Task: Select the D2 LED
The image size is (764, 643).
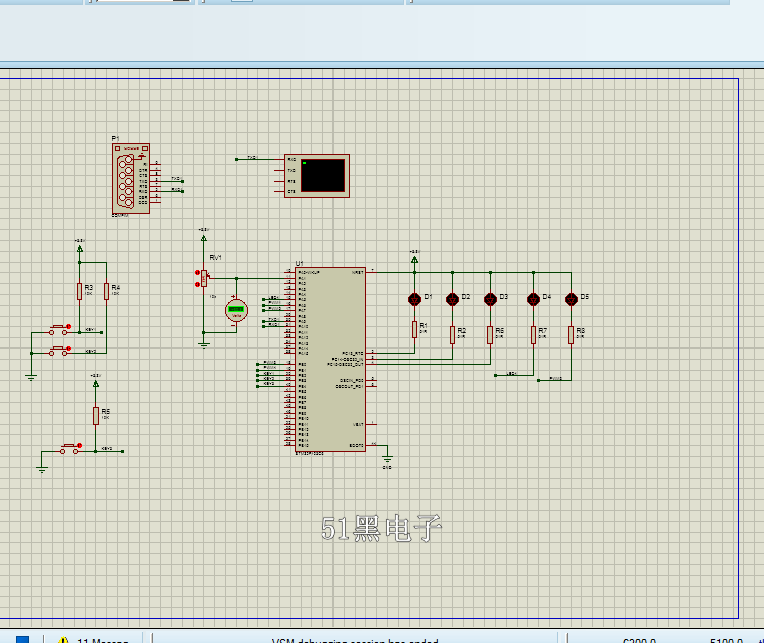Action: (x=452, y=299)
